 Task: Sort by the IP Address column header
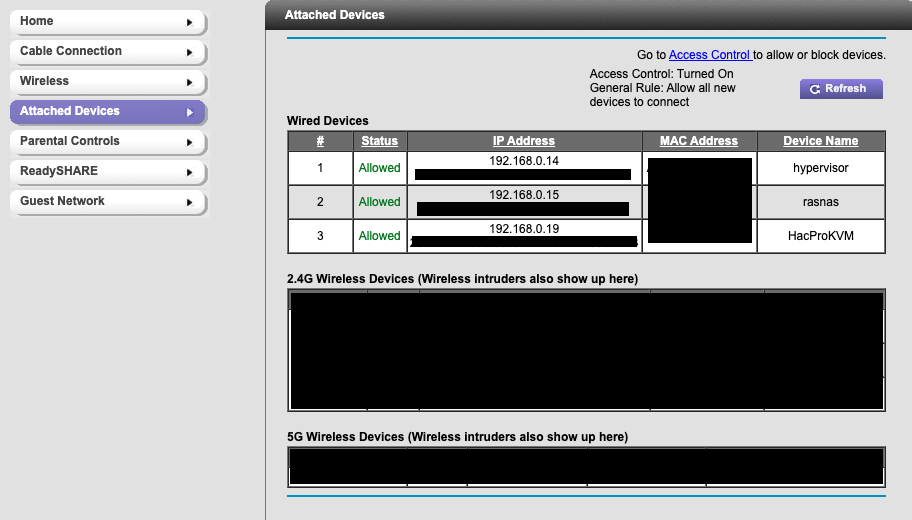click(x=523, y=141)
